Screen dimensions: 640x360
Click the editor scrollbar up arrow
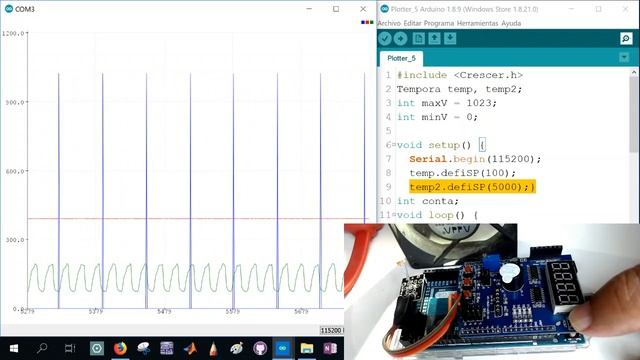[x=634, y=72]
